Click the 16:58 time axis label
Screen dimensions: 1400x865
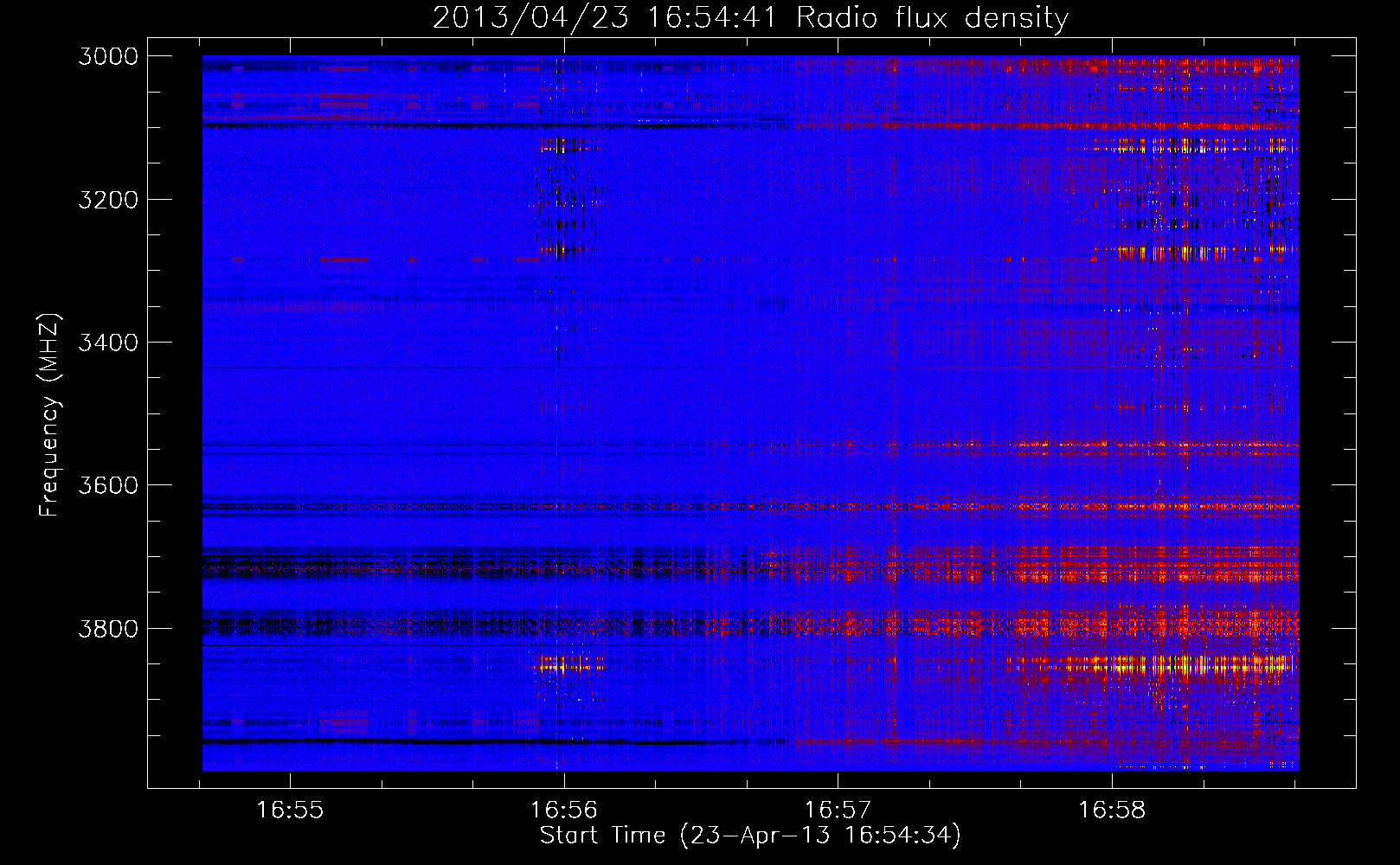1111,810
